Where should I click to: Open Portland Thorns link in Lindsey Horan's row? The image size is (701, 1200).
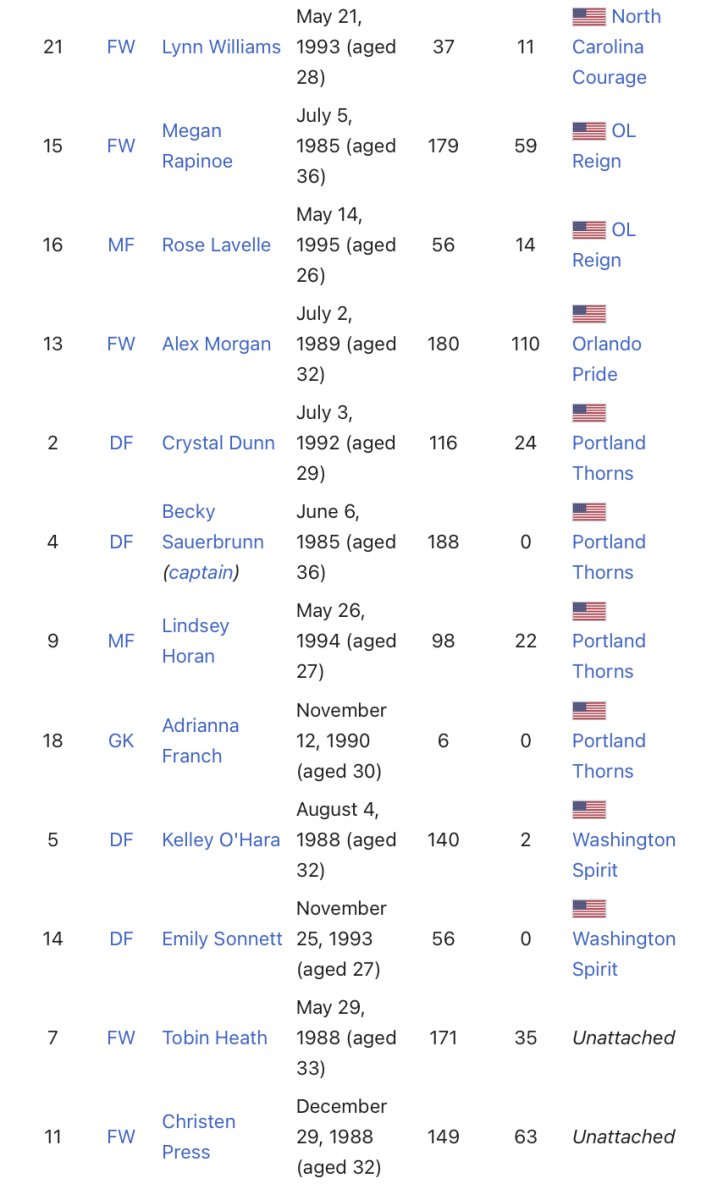coord(608,656)
